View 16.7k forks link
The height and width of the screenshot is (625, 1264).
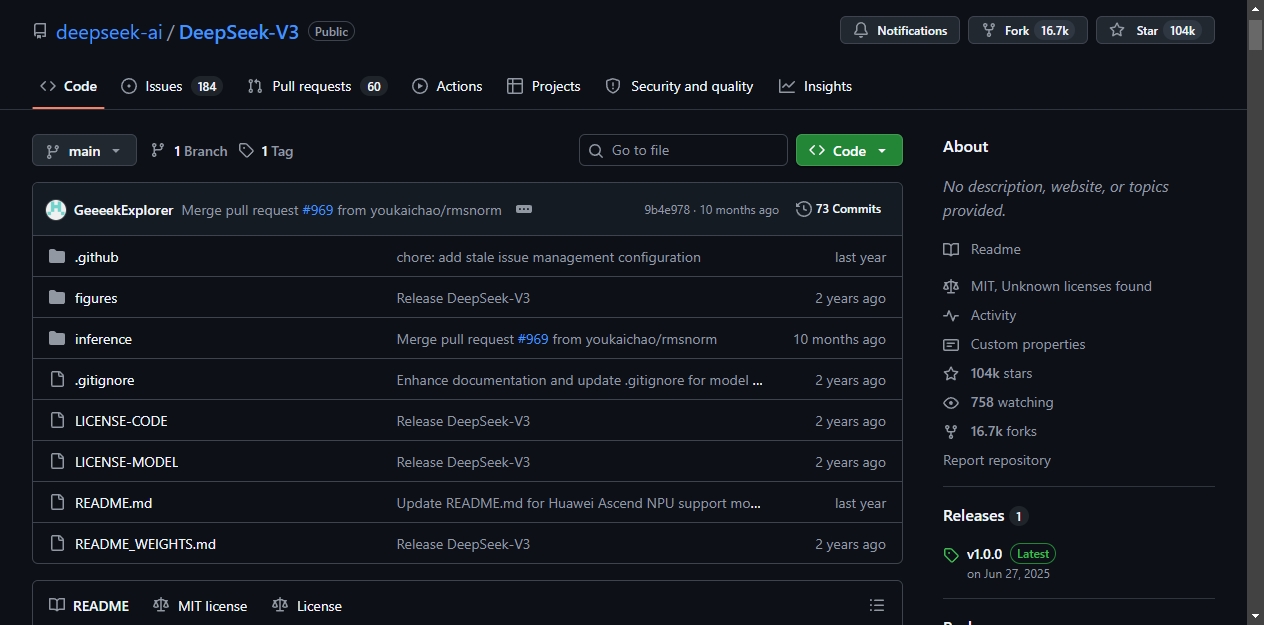990,431
